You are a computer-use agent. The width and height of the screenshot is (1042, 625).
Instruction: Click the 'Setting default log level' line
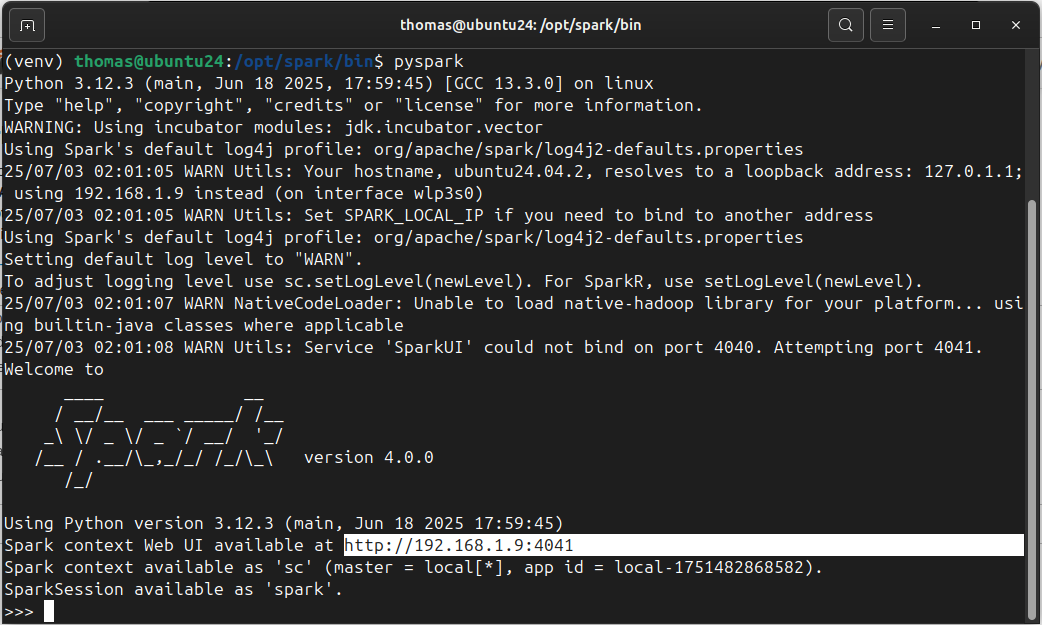click(183, 259)
